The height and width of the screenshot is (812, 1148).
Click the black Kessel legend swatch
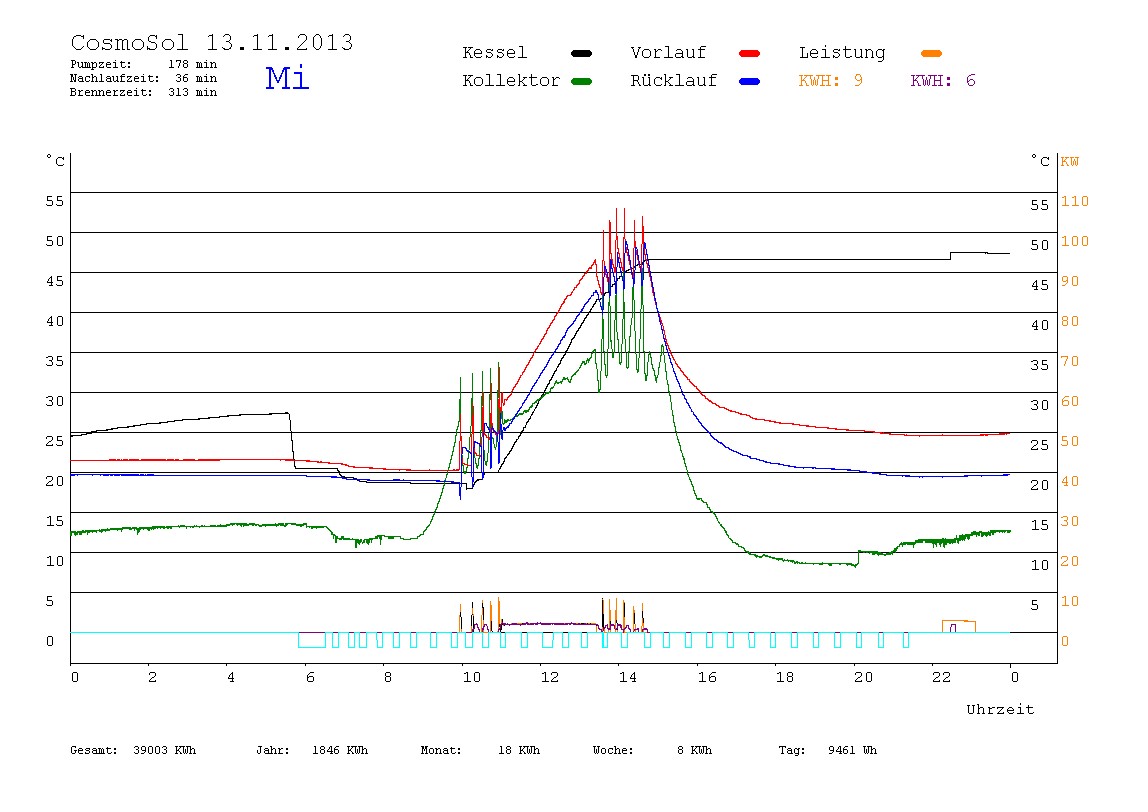coord(581,53)
